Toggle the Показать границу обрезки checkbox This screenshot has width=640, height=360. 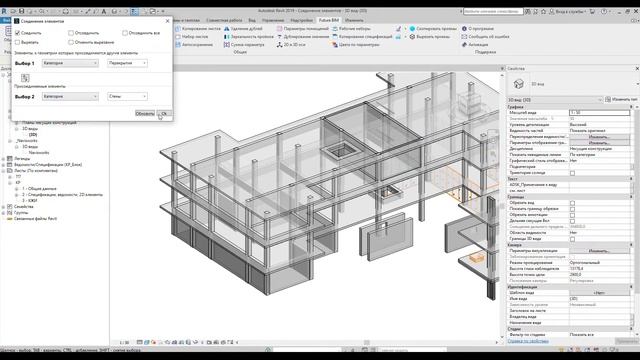pyautogui.click(x=572, y=209)
